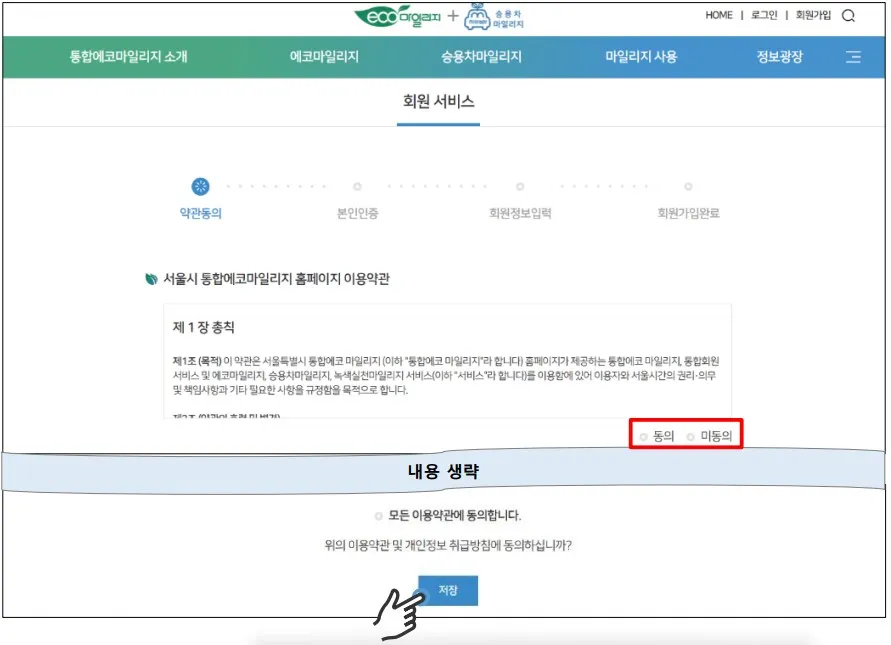The image size is (891, 645).
Task: Click the 약관동의 step indicator icon
Action: pyautogui.click(x=200, y=187)
